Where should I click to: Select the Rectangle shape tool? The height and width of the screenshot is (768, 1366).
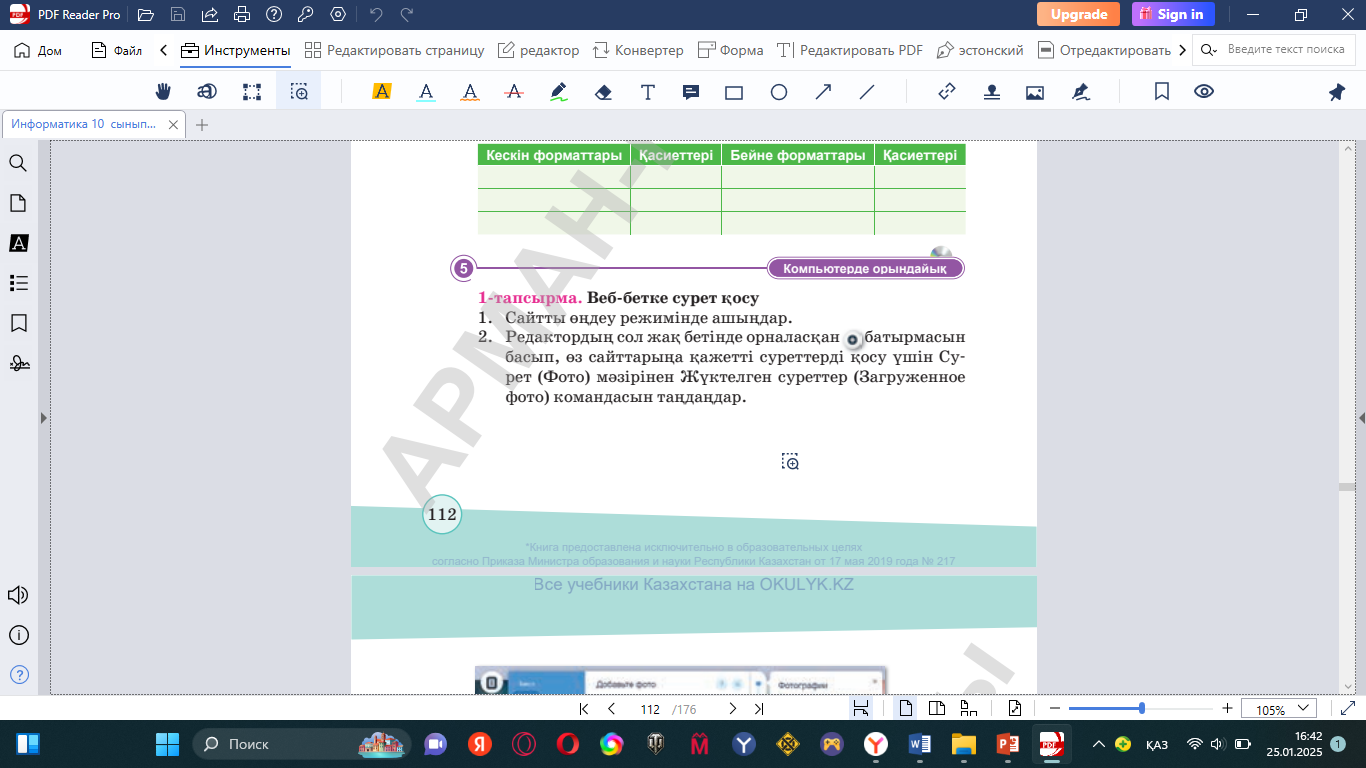[734, 92]
